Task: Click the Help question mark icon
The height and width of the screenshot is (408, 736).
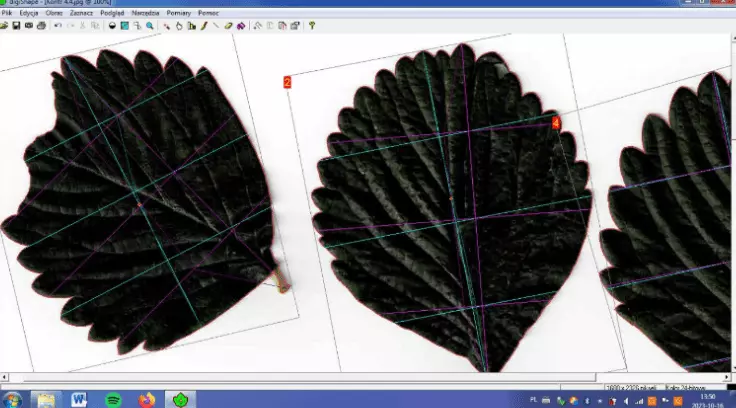Action: point(311,25)
